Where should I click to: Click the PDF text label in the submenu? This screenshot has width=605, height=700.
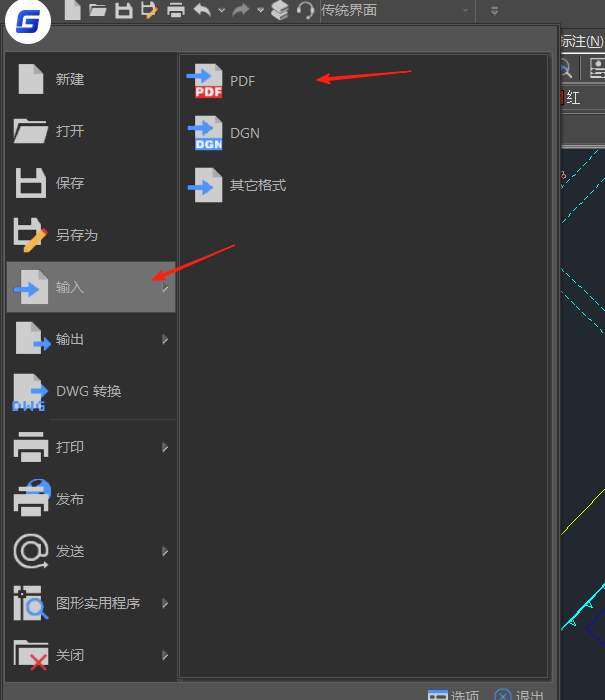pyautogui.click(x=242, y=81)
